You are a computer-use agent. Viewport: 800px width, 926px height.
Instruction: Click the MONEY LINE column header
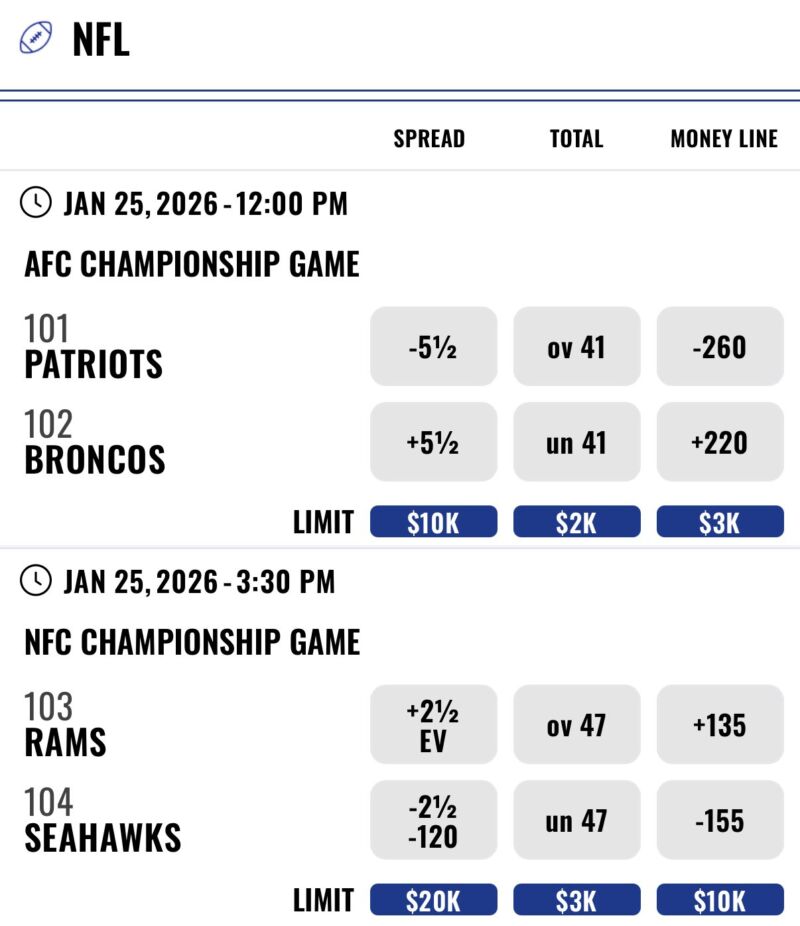[x=722, y=139]
